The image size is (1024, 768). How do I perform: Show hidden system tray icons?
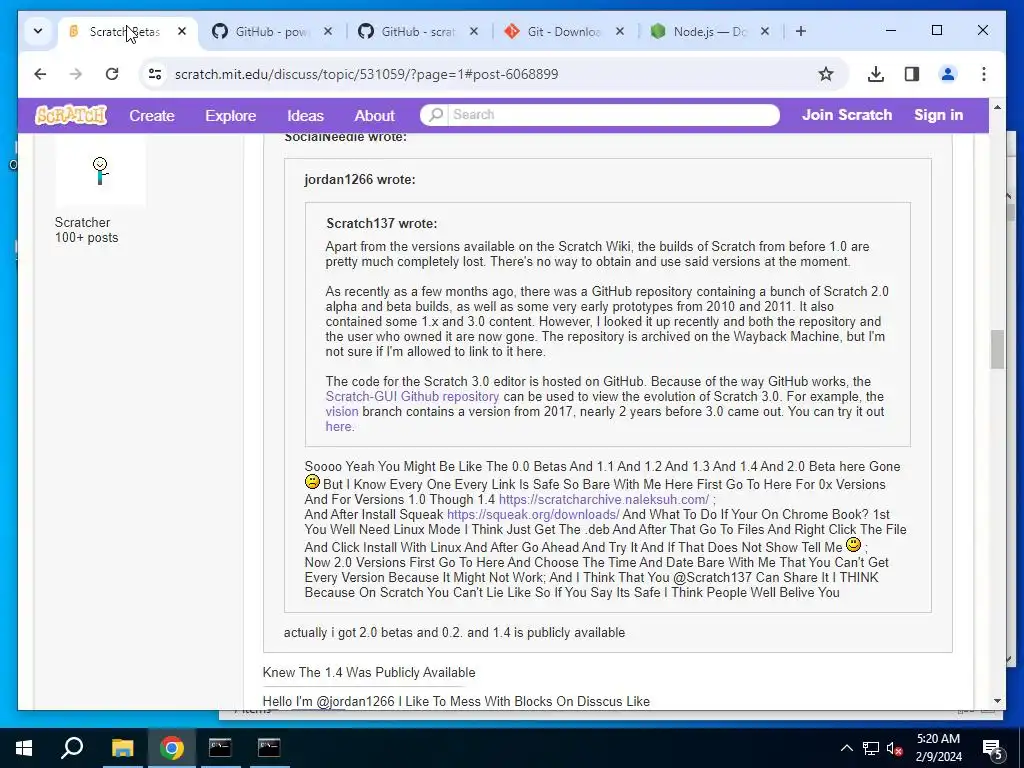point(846,748)
